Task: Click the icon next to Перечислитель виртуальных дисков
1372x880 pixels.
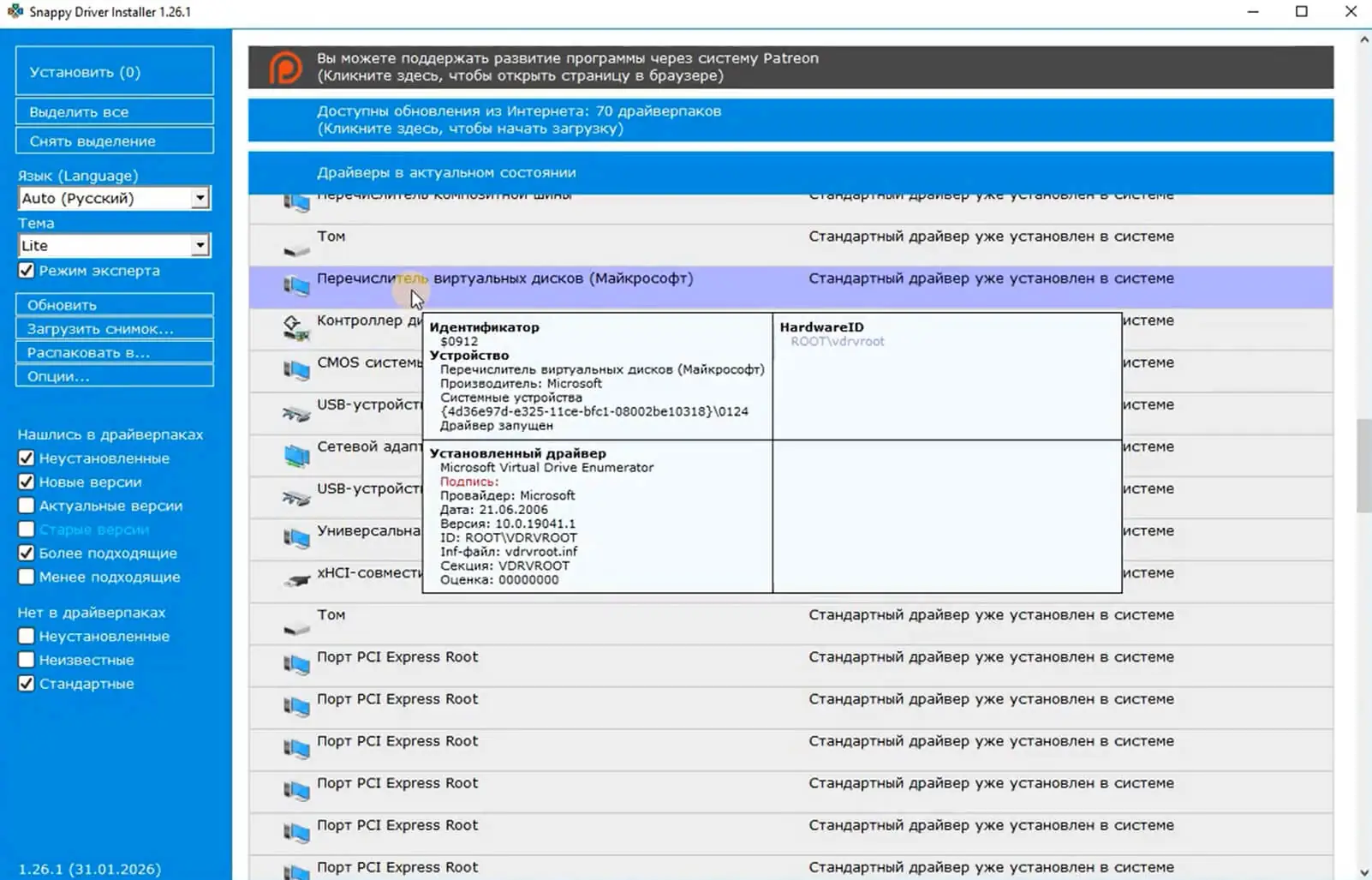Action: pyautogui.click(x=296, y=286)
